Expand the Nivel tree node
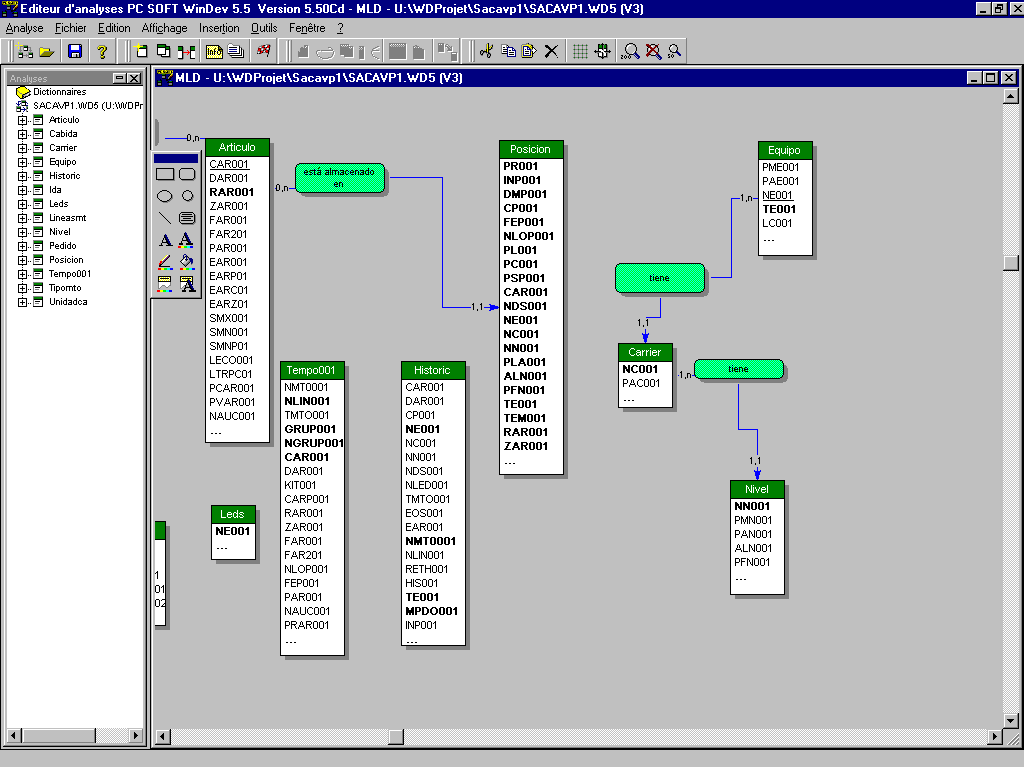Image resolution: width=1024 pixels, height=768 pixels. [22, 232]
